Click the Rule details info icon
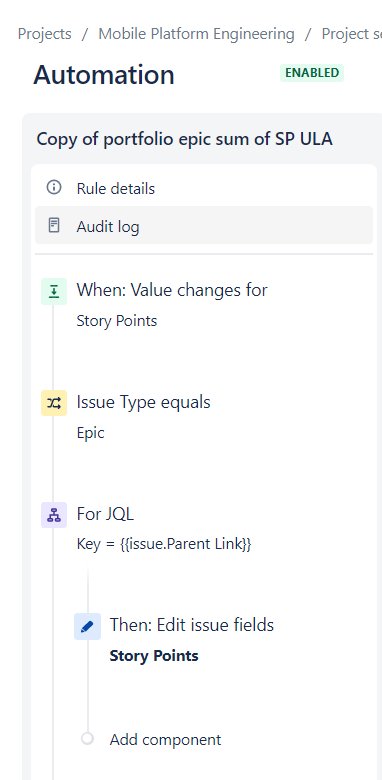Screen dimensions: 382x780 (54, 188)
